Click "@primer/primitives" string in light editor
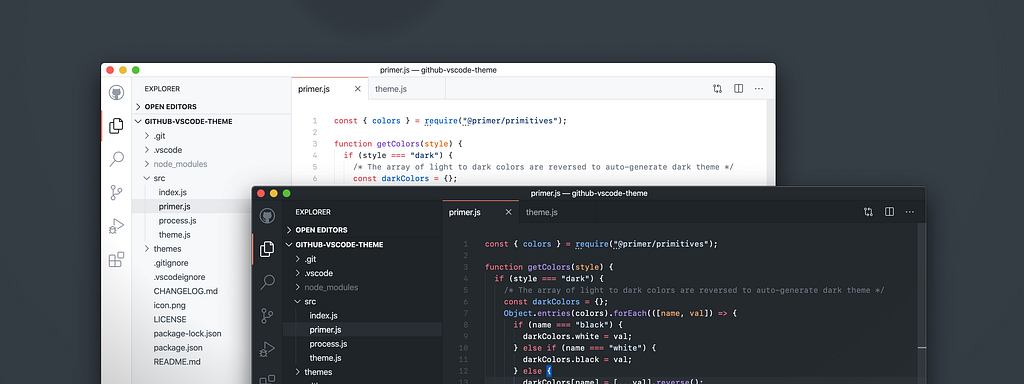This screenshot has height=384, width=1024. [x=510, y=121]
